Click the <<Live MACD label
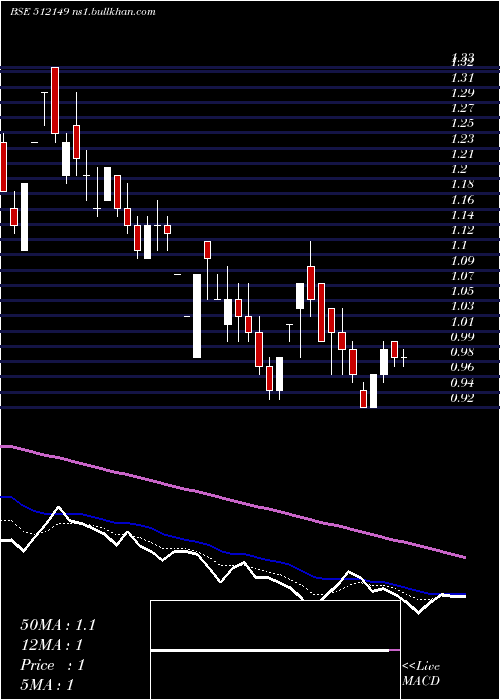 [x=421, y=674]
